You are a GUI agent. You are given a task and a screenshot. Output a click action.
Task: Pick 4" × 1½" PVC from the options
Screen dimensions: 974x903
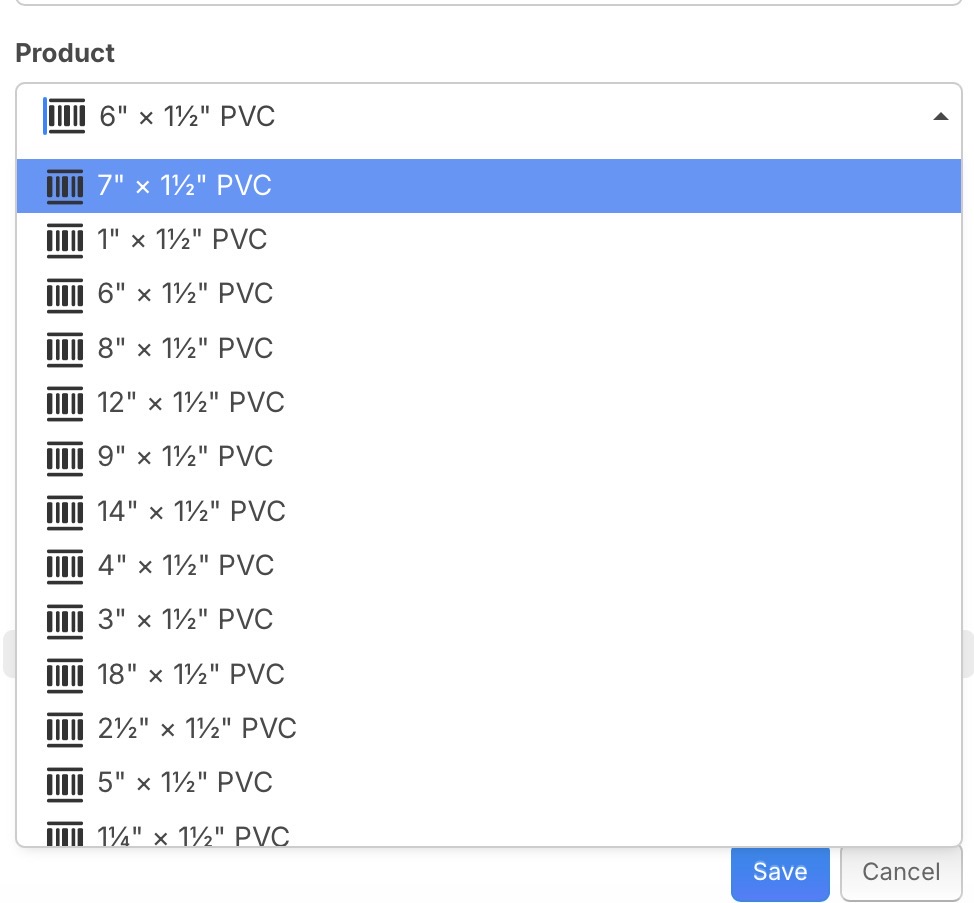(x=185, y=566)
